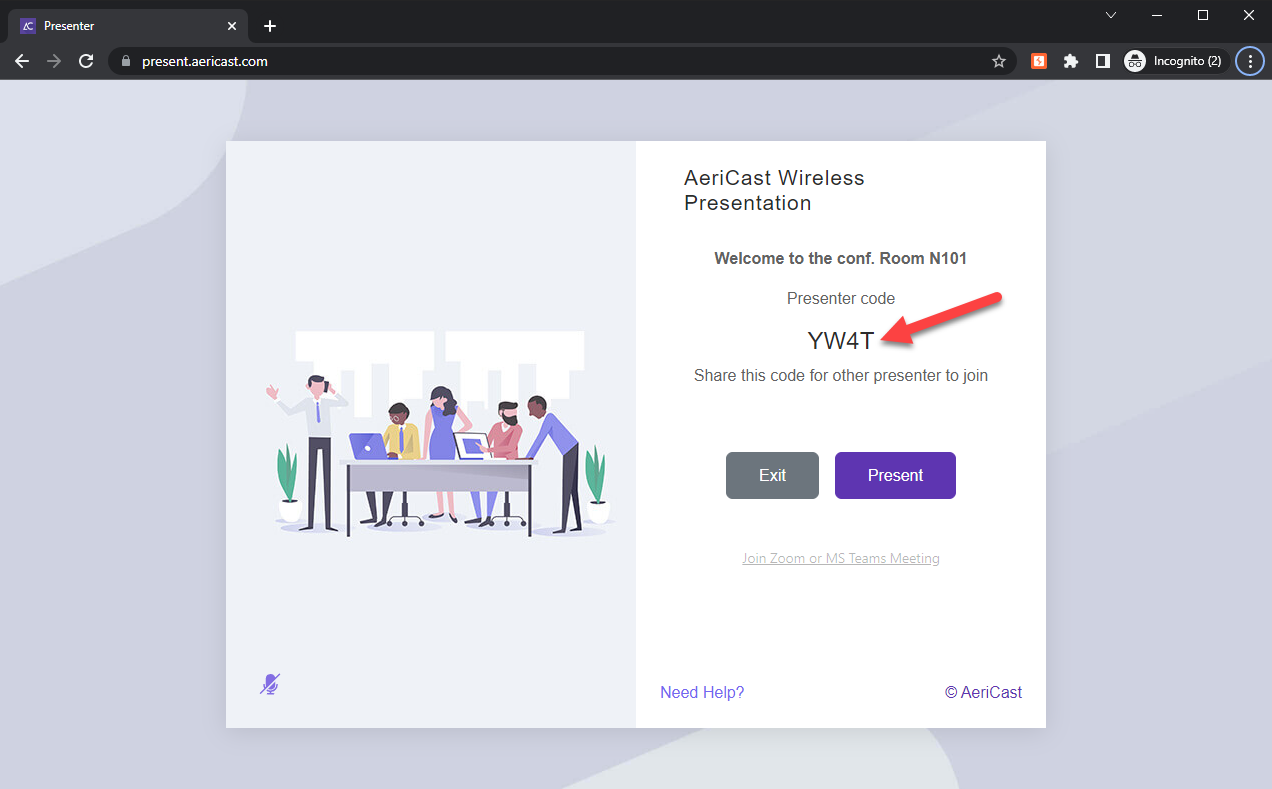The height and width of the screenshot is (789, 1272).
Task: Open Join Zoom or MS Teams Meeting link
Action: click(x=841, y=558)
